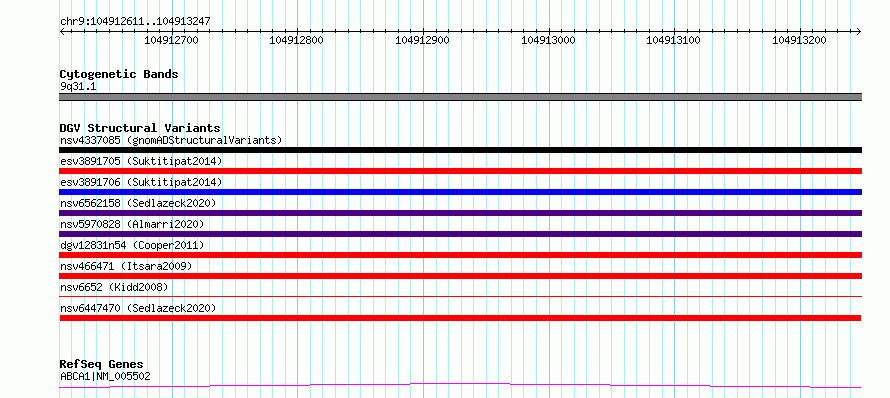Open variant label esv3891706 (Suktitipat2014)
890x398 pixels.
point(141,182)
